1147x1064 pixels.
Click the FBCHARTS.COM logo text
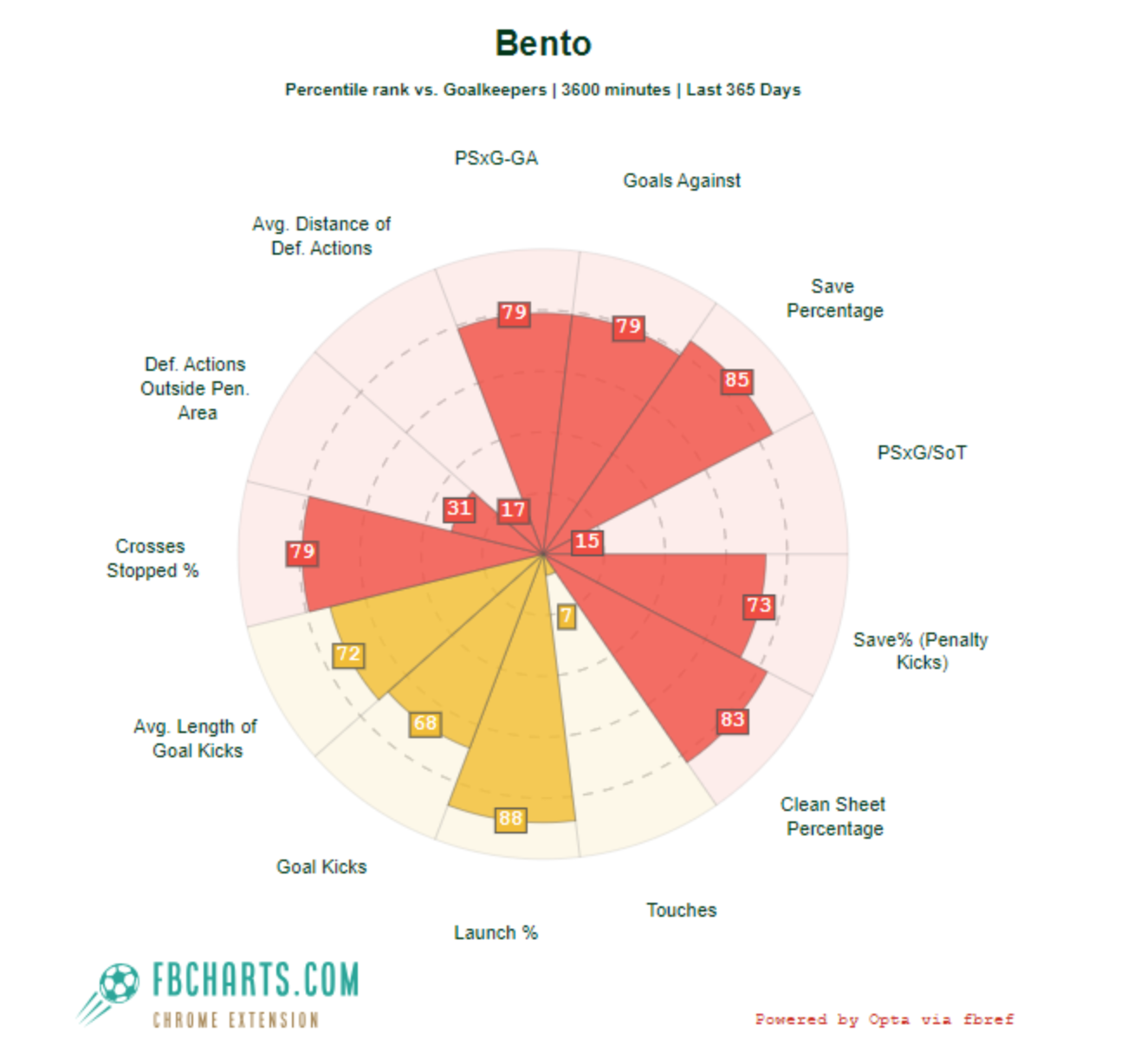coord(256,980)
